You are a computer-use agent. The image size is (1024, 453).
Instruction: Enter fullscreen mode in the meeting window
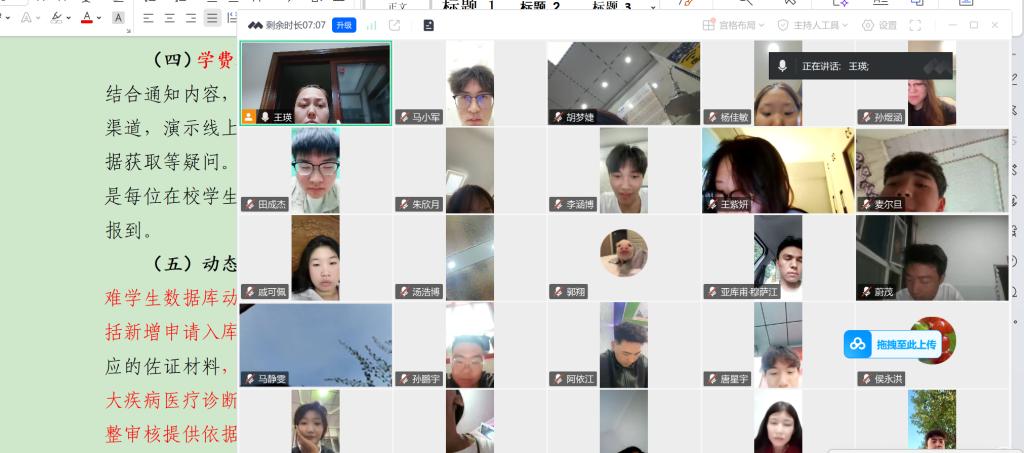click(x=915, y=25)
